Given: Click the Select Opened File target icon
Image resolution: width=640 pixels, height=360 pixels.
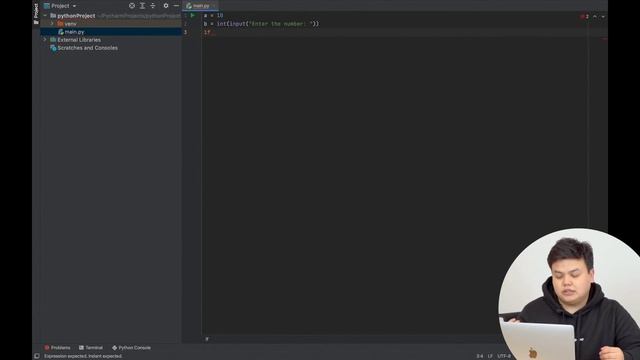Looking at the screenshot, I should point(132,6).
